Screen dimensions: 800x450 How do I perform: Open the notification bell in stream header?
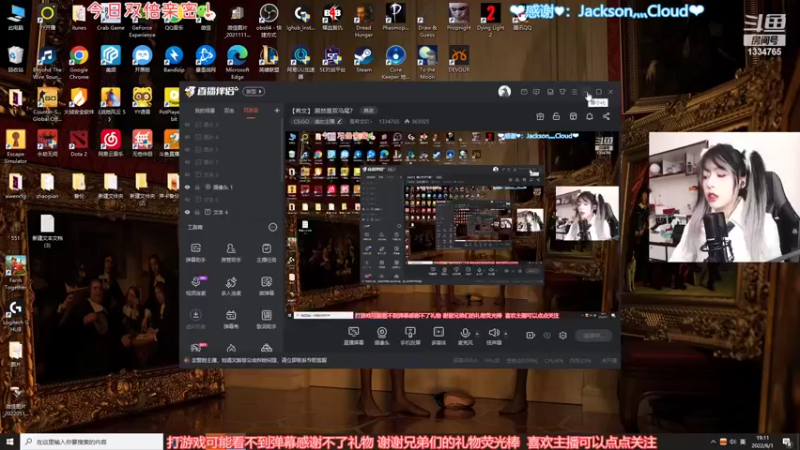[589, 116]
